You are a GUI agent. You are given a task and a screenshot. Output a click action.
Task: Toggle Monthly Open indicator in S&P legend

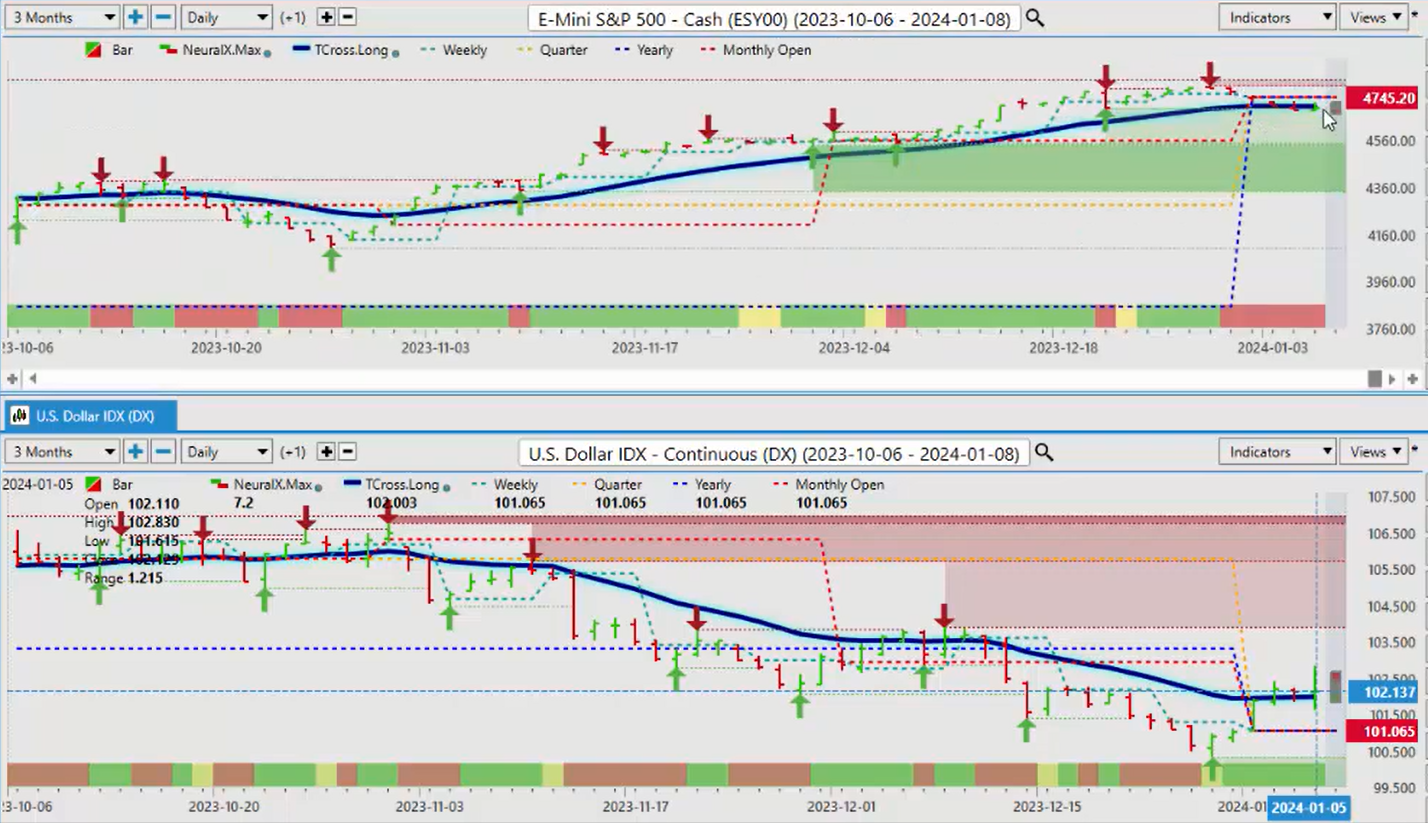(x=756, y=50)
